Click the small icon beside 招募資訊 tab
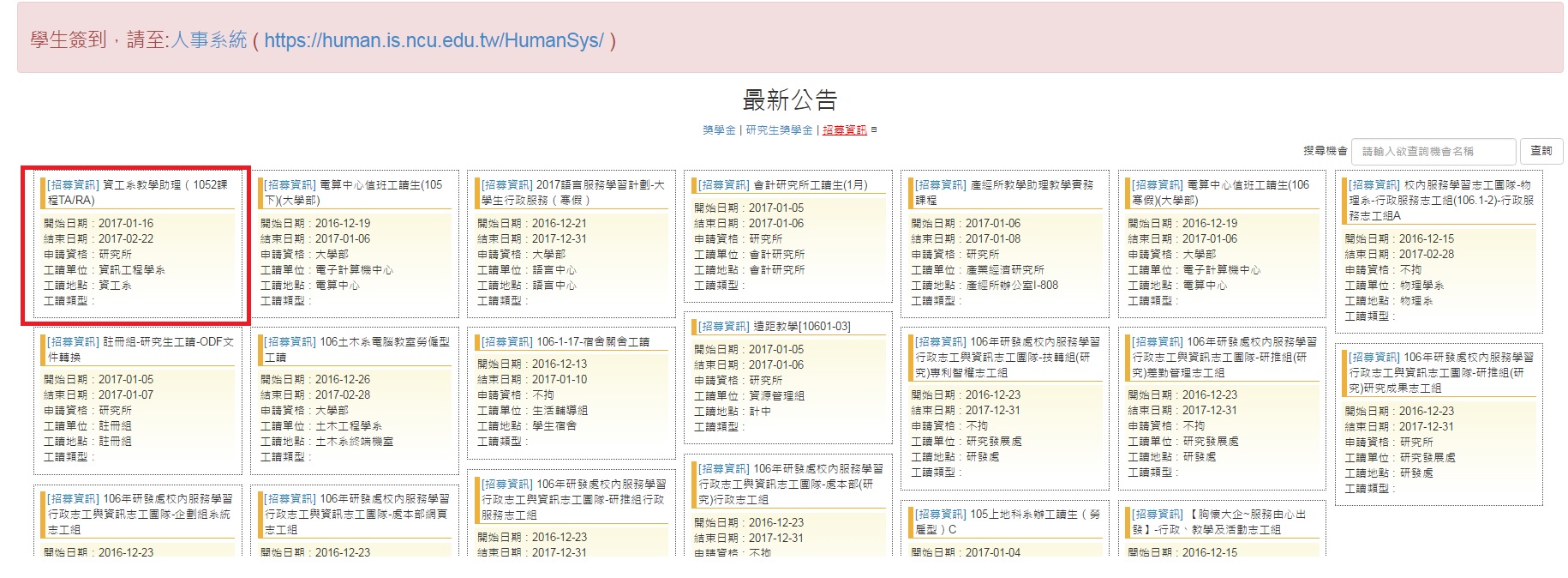The height and width of the screenshot is (578, 1568). 874,130
